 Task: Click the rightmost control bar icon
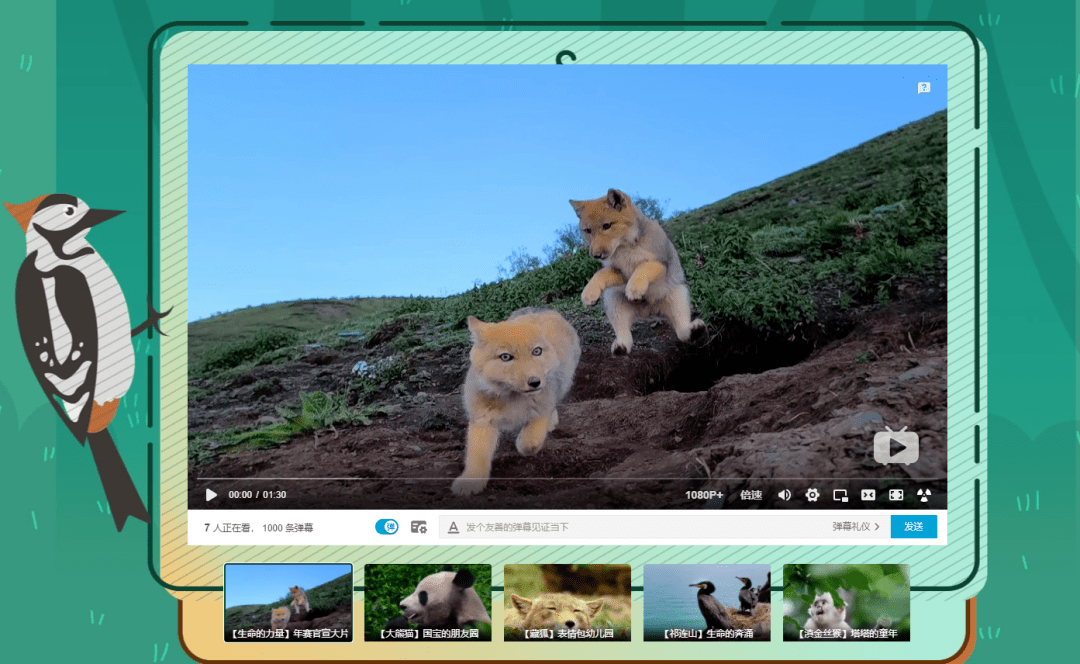(924, 495)
